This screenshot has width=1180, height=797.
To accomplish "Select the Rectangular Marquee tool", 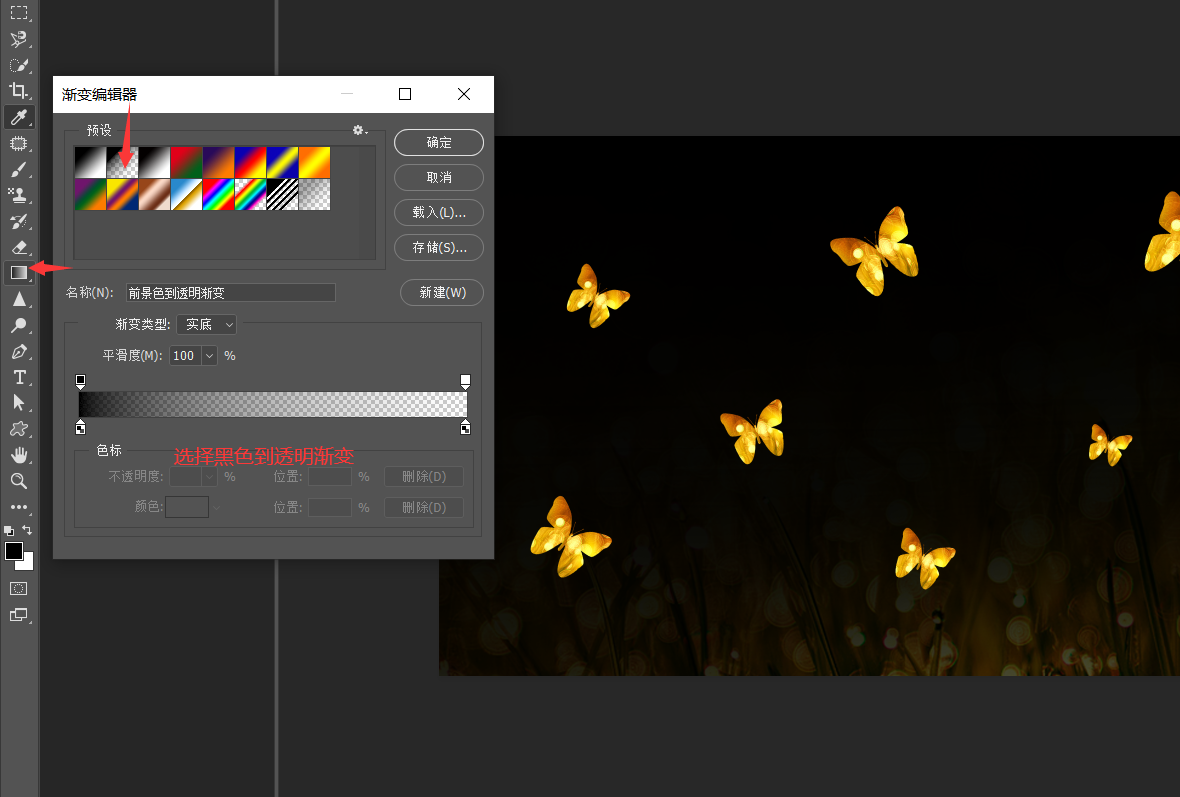I will coord(19,13).
